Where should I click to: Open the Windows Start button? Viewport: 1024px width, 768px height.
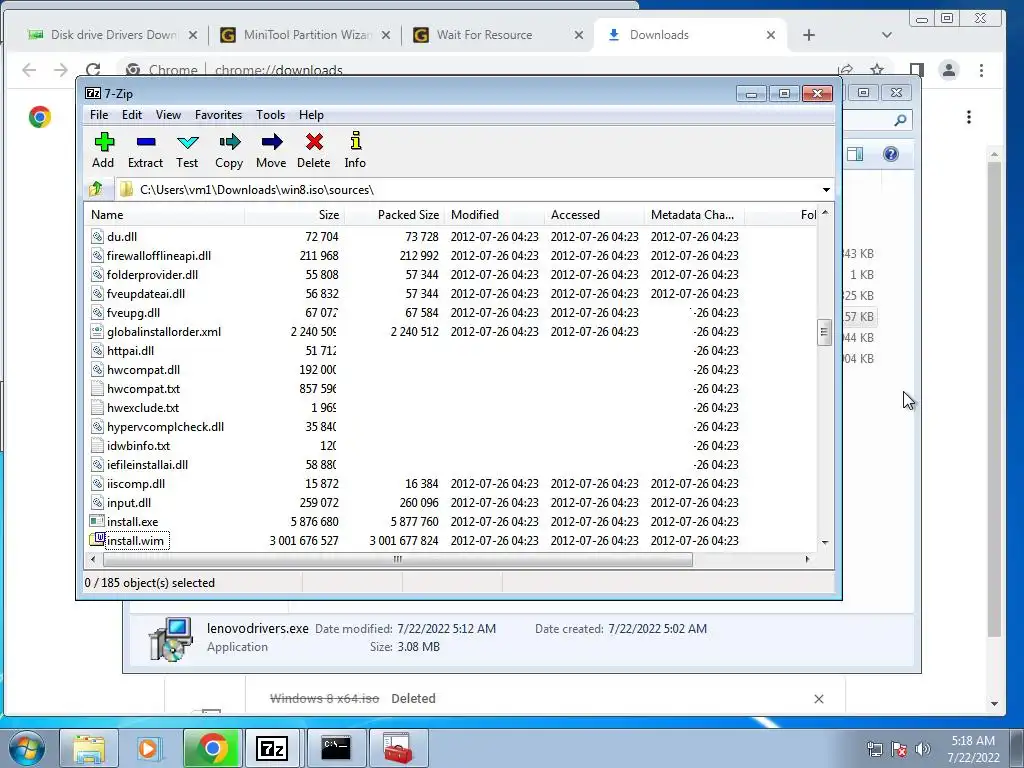[27, 748]
